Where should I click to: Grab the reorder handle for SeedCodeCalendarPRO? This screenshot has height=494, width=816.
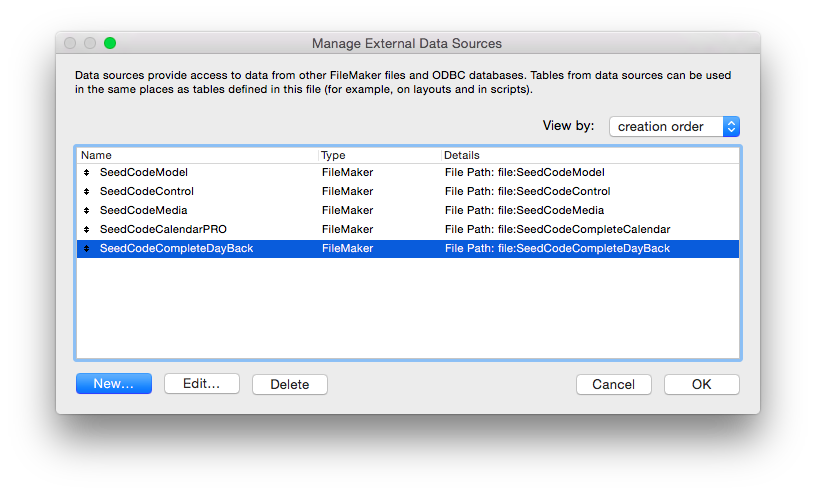pyautogui.click(x=86, y=229)
